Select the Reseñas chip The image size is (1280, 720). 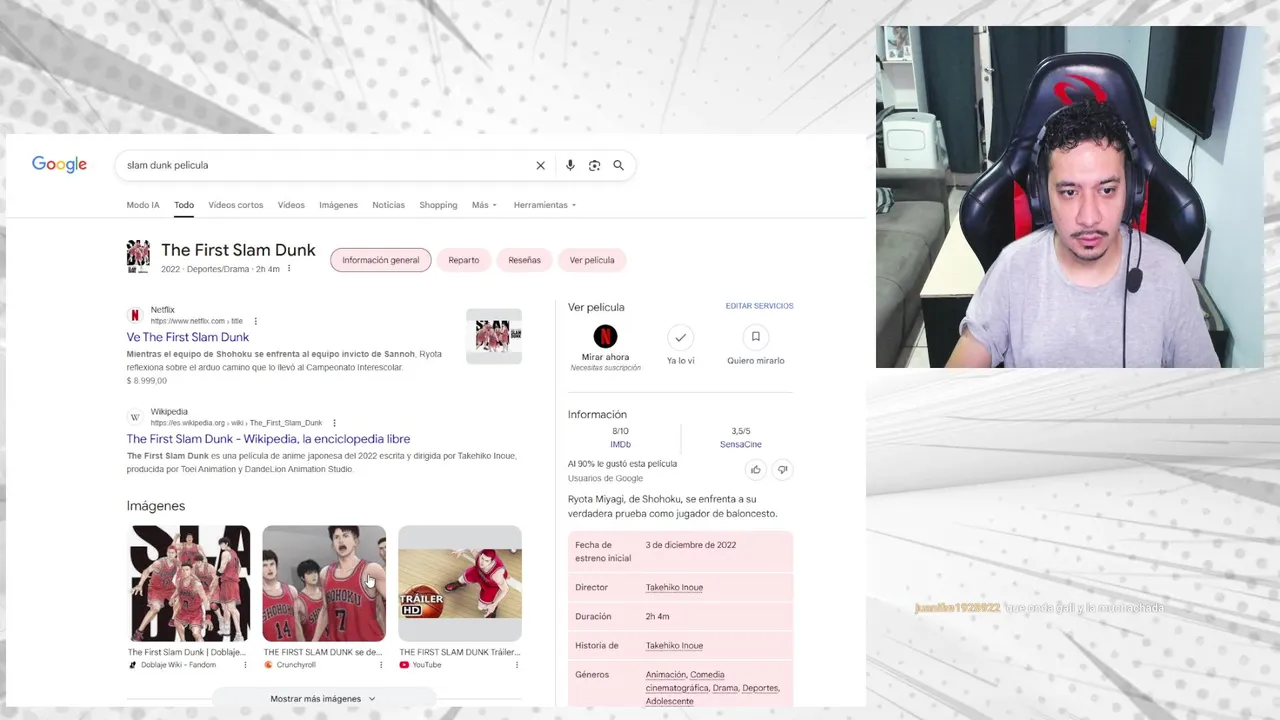pyautogui.click(x=524, y=260)
